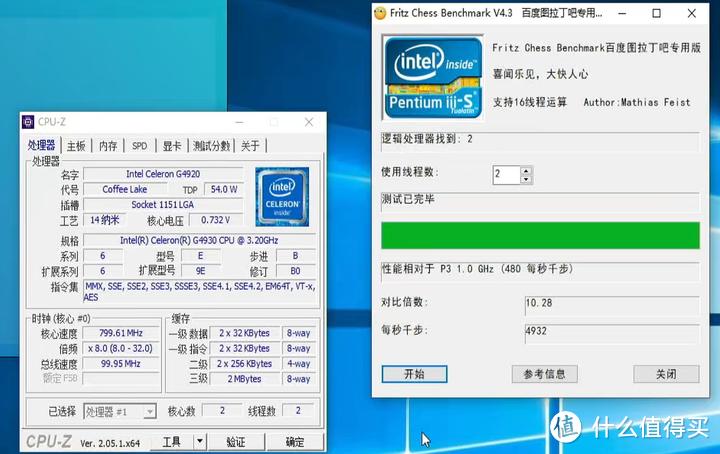Screen dimensions: 720x454
Task: Close the Fritz Chess Benchmark window
Action: point(695,14)
